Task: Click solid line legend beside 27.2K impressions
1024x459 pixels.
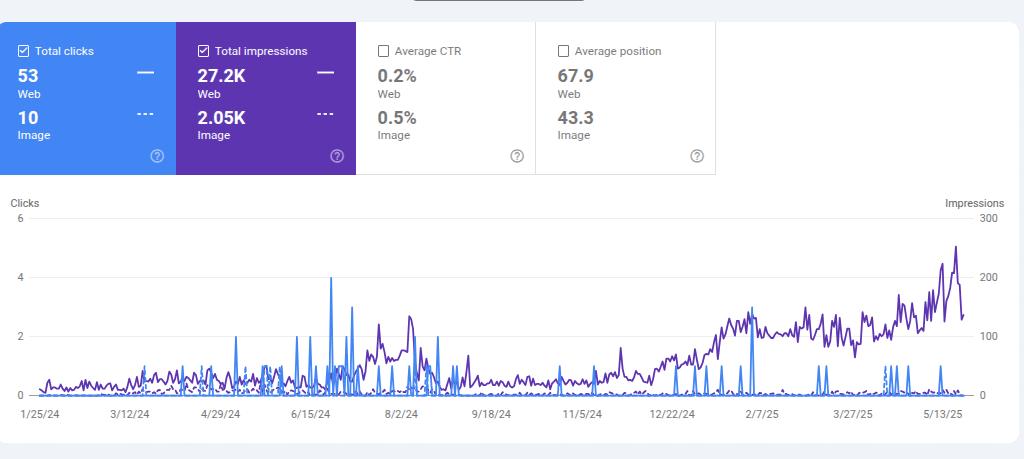Action: point(325,73)
